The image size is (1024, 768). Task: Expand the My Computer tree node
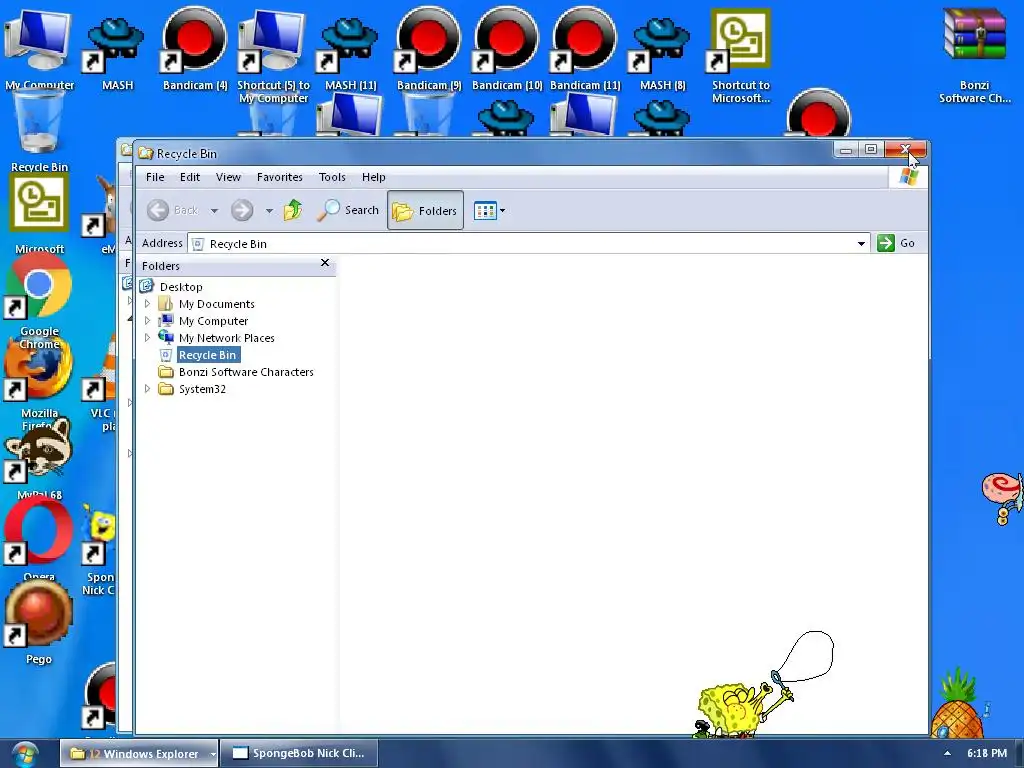coord(147,321)
